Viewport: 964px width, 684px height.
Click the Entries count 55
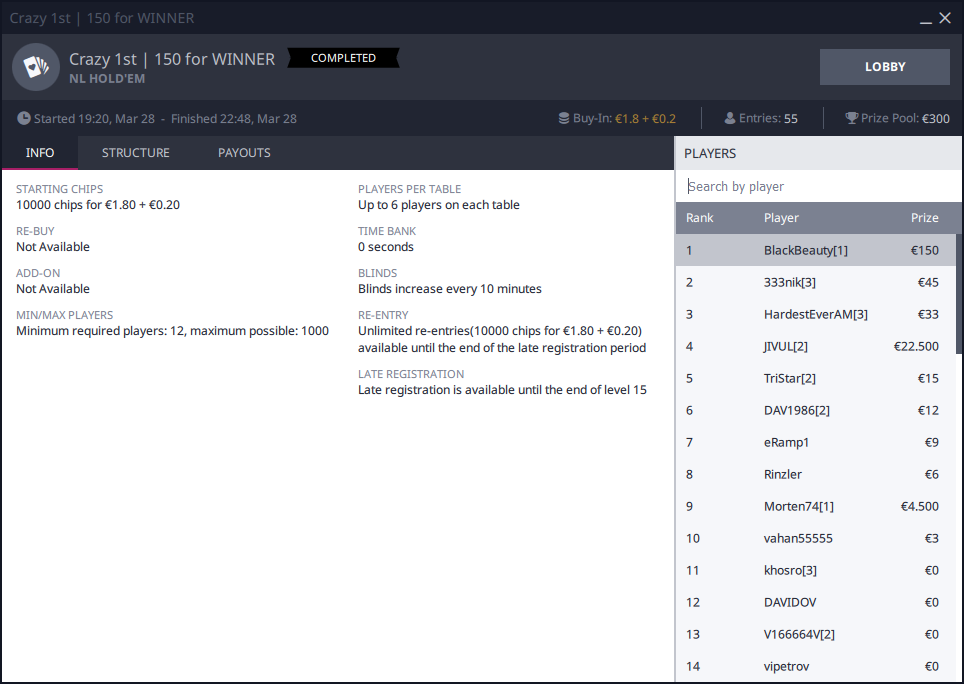coord(790,118)
